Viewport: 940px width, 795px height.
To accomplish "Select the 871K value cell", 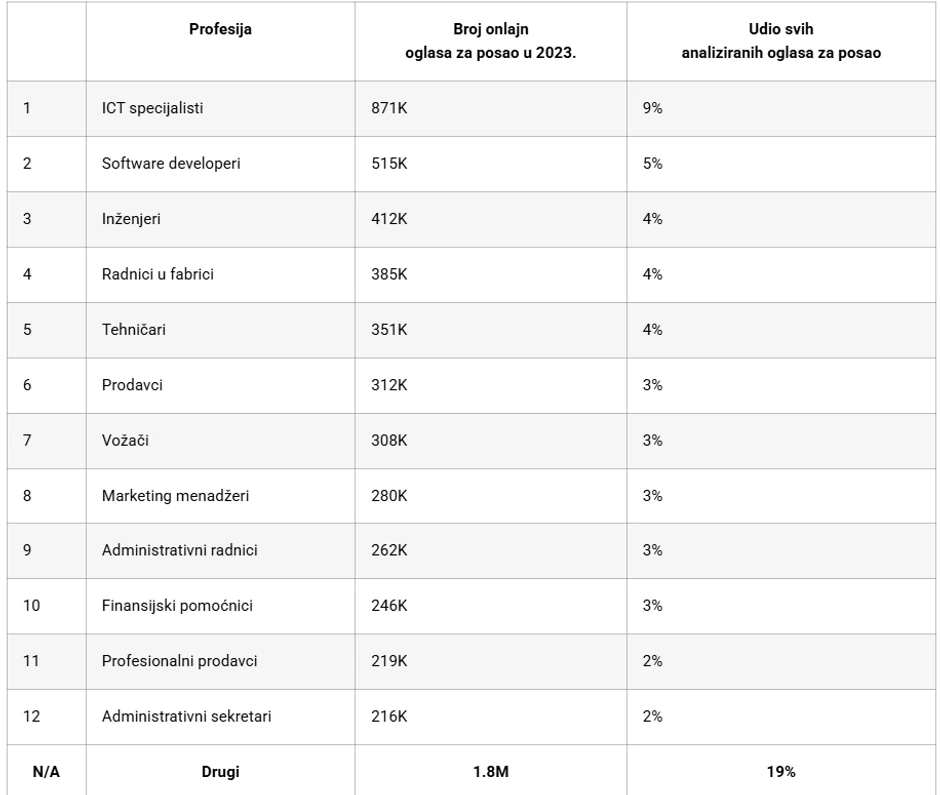I will coord(389,109).
